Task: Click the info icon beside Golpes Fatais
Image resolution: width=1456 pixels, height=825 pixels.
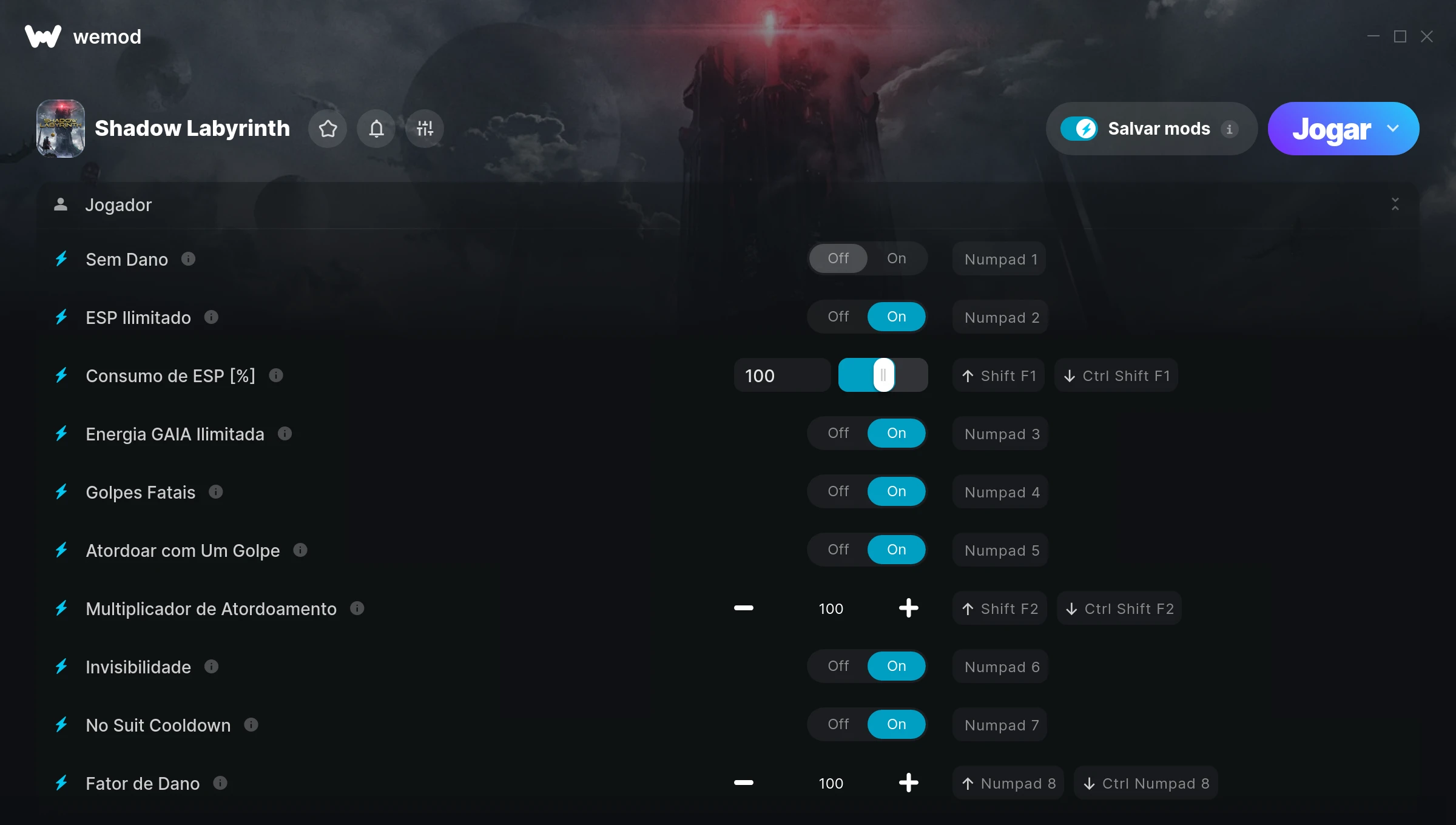Action: (216, 492)
